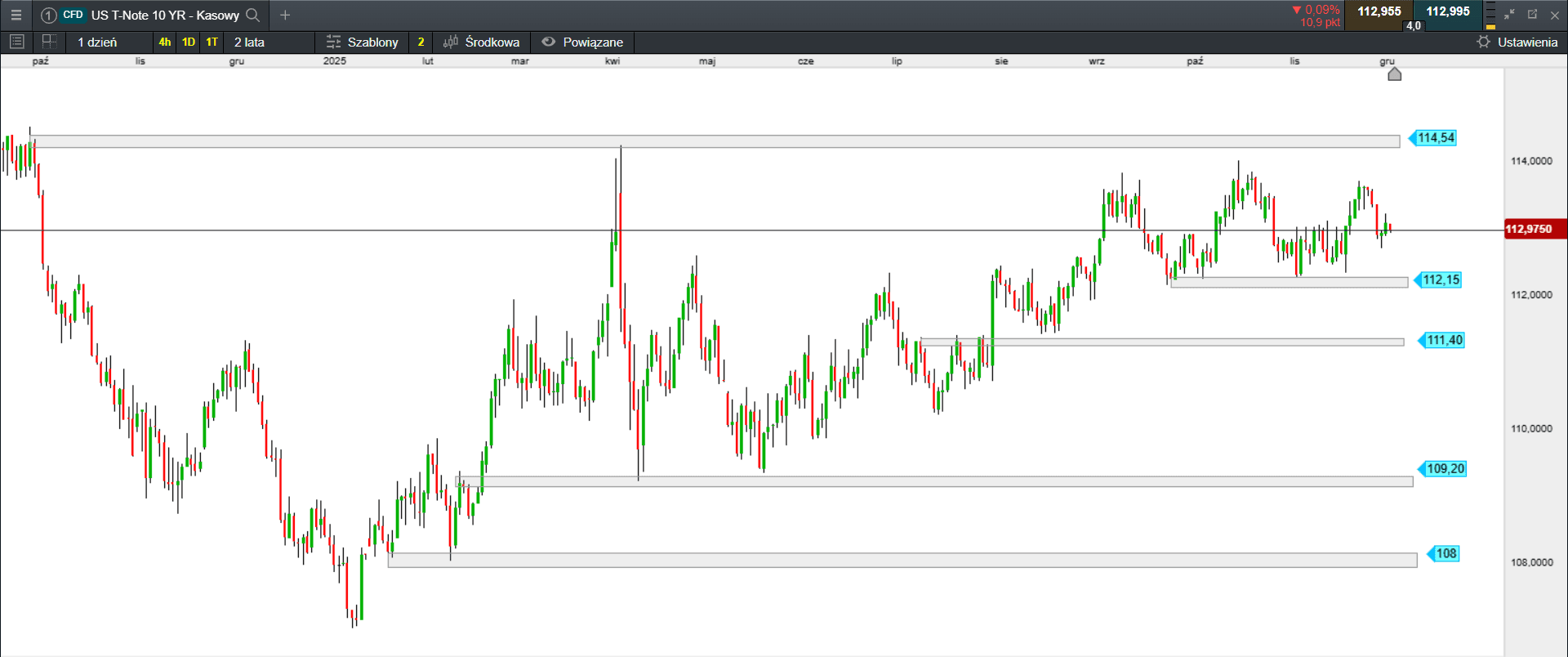Select the 1D interval shortcut
The image size is (1568, 657).
click(189, 42)
